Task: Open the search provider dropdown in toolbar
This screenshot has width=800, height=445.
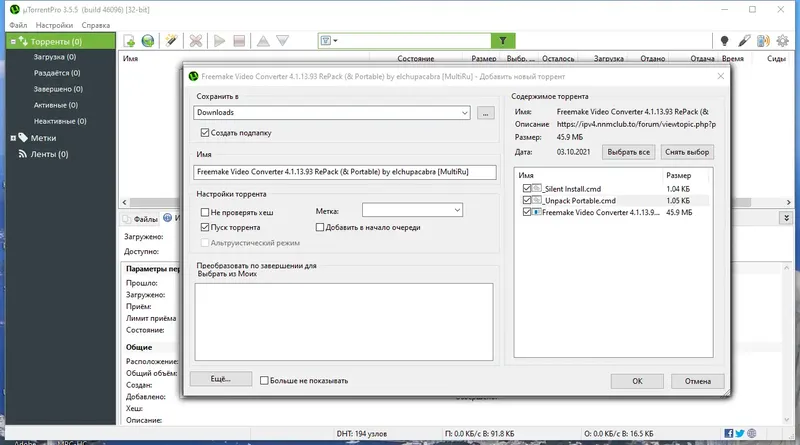Action: (x=329, y=41)
